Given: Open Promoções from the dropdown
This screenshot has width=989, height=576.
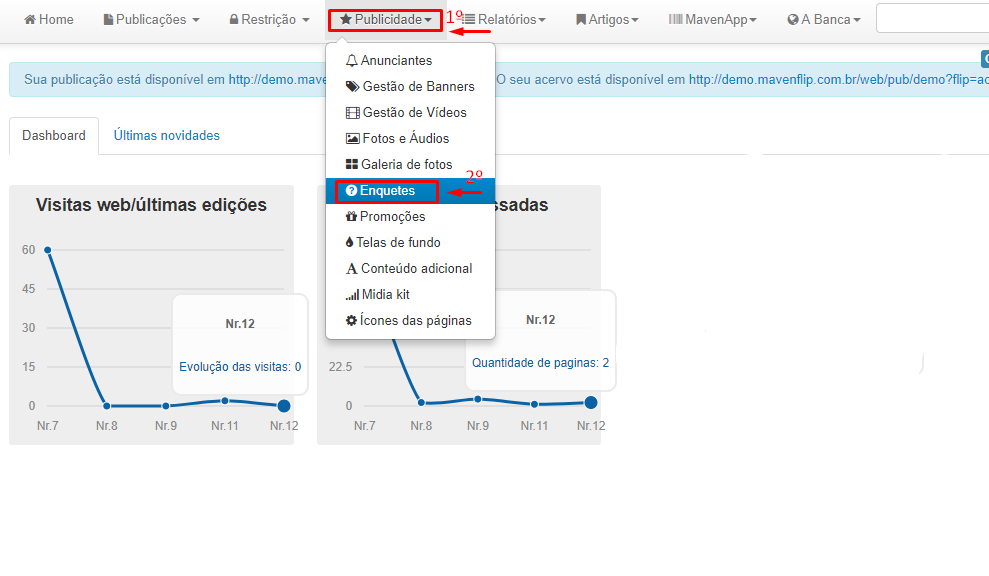Looking at the screenshot, I should 410,216.
